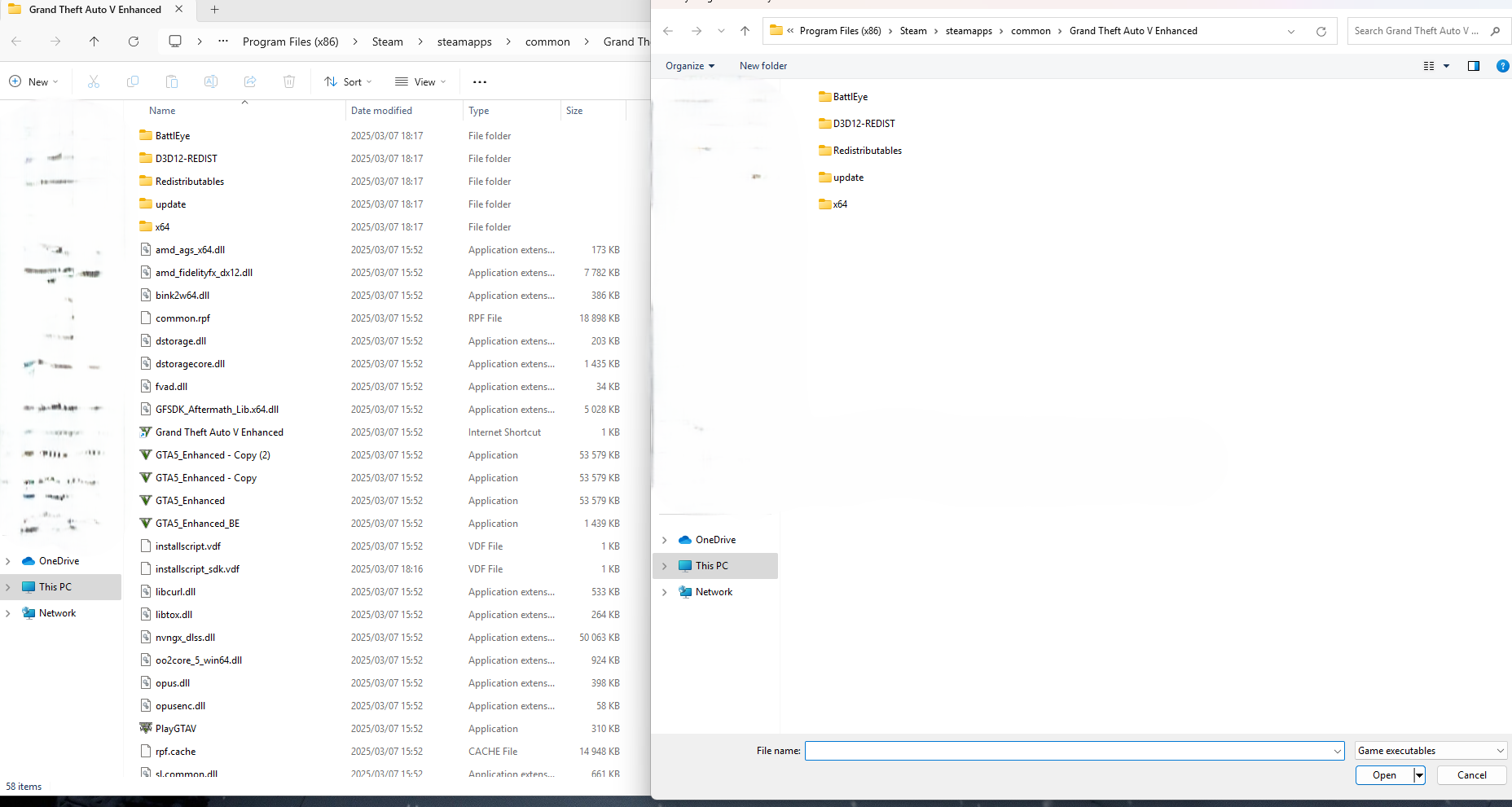Click the Paste icon in Explorer toolbar

point(172,81)
